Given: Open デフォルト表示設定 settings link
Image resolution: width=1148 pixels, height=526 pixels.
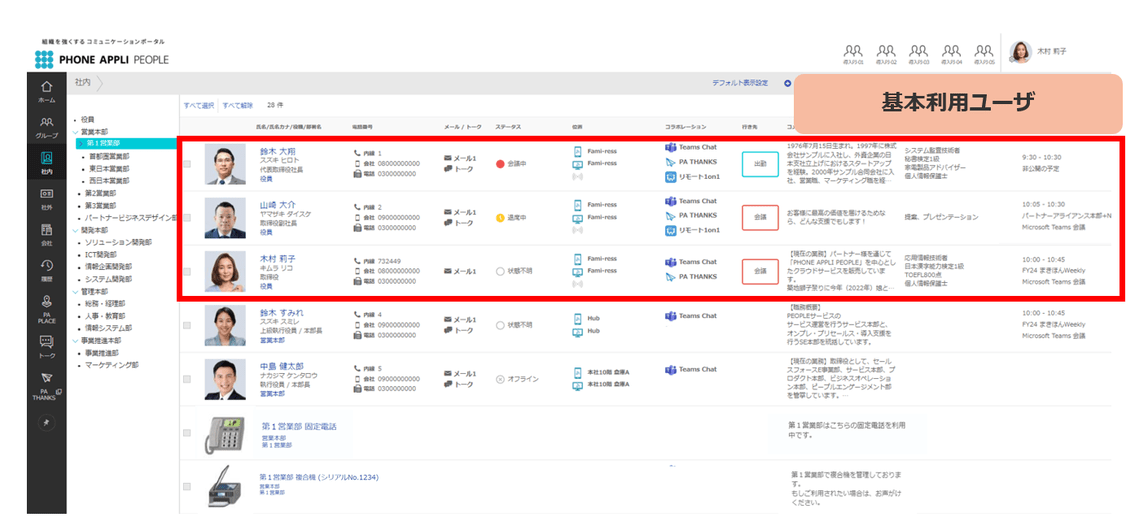Looking at the screenshot, I should [x=740, y=84].
